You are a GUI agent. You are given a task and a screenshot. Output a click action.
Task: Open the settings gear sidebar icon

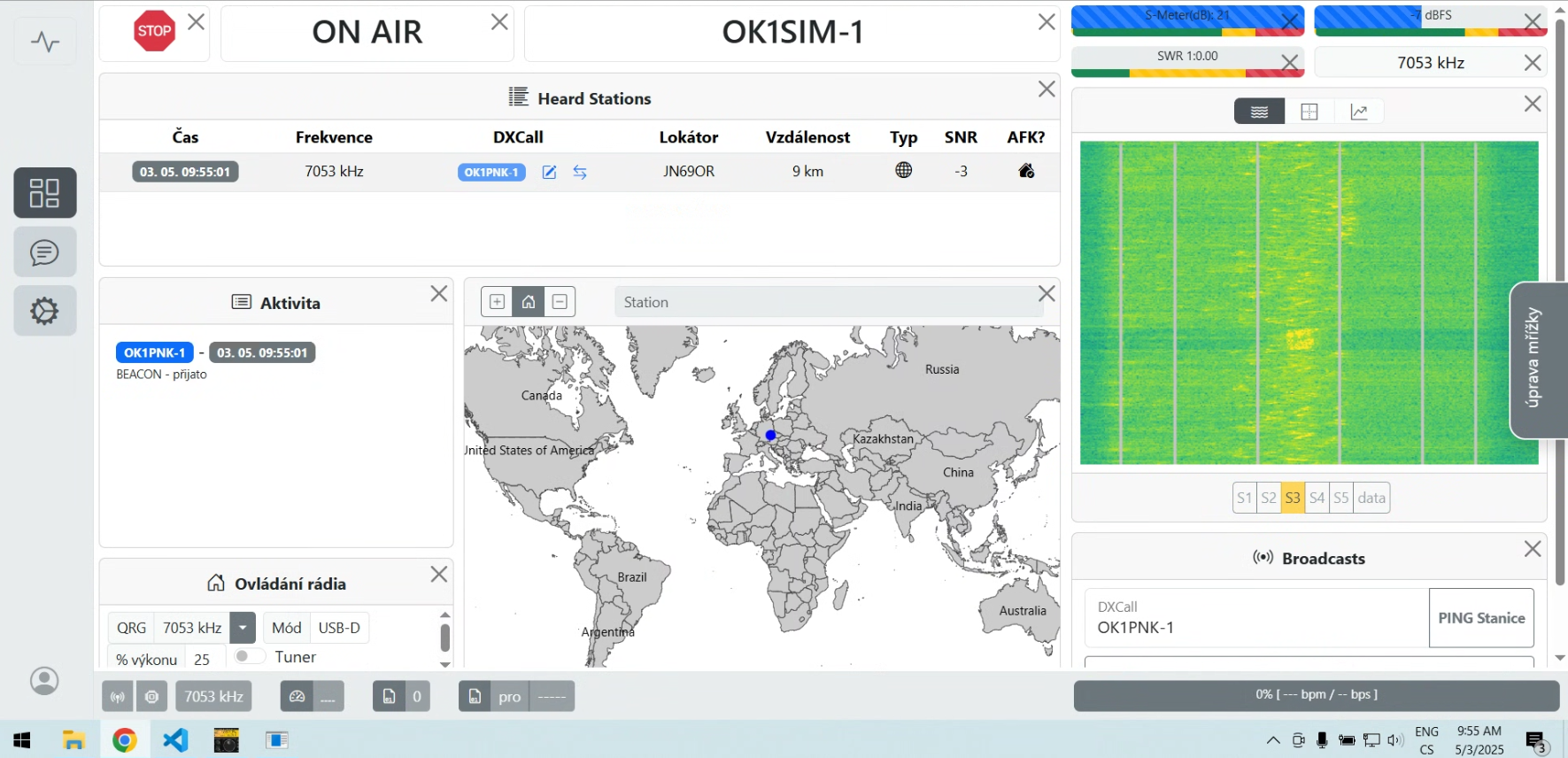45,311
